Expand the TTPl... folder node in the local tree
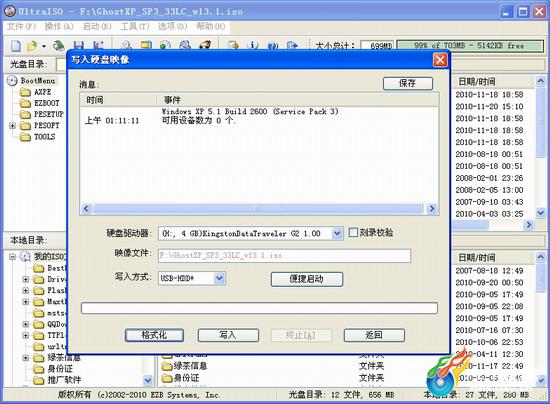This screenshot has height=404, width=550. 26,336
